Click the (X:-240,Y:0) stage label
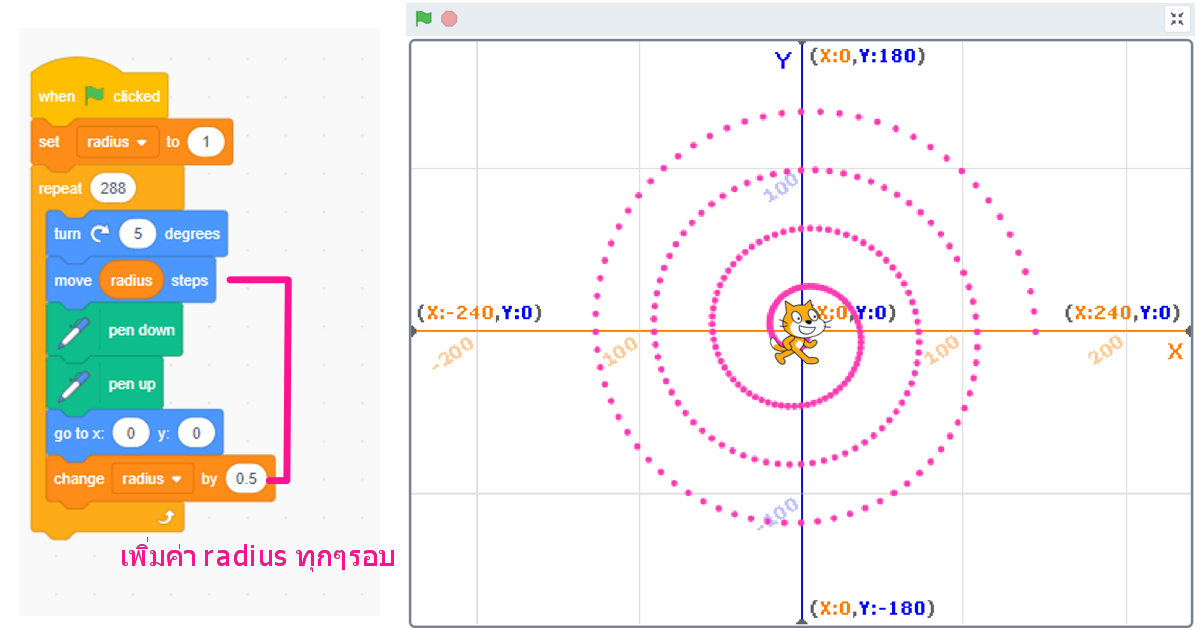 click(479, 313)
